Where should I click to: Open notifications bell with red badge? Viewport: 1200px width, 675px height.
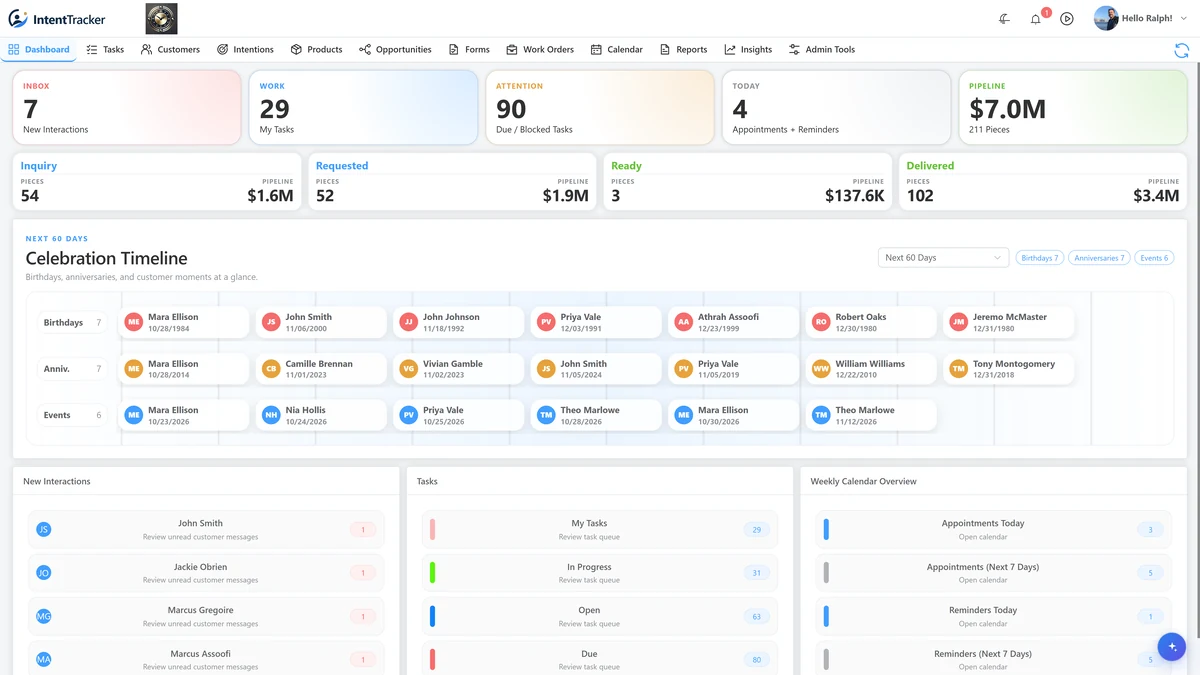click(x=1036, y=19)
